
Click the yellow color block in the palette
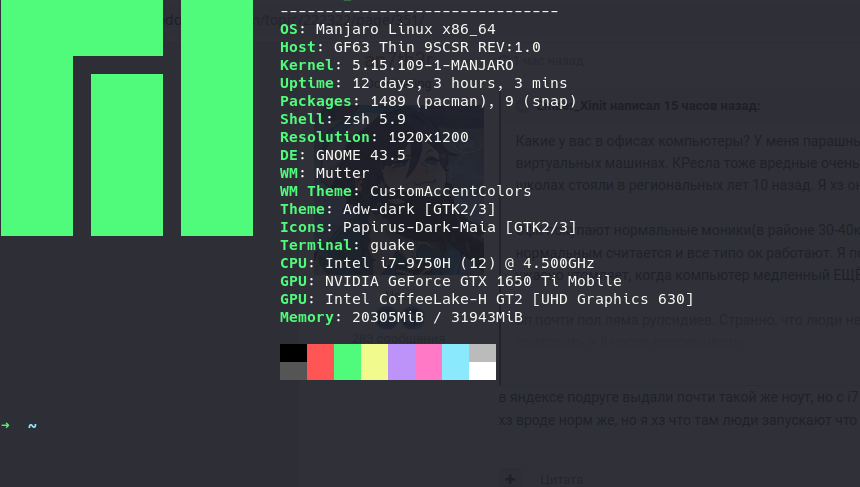375,362
